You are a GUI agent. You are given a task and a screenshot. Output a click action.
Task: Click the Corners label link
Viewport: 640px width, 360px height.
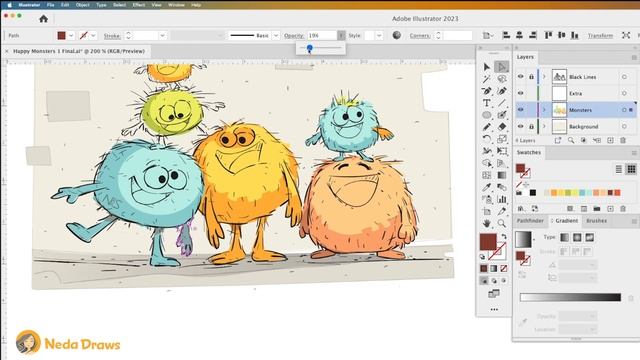coord(420,36)
